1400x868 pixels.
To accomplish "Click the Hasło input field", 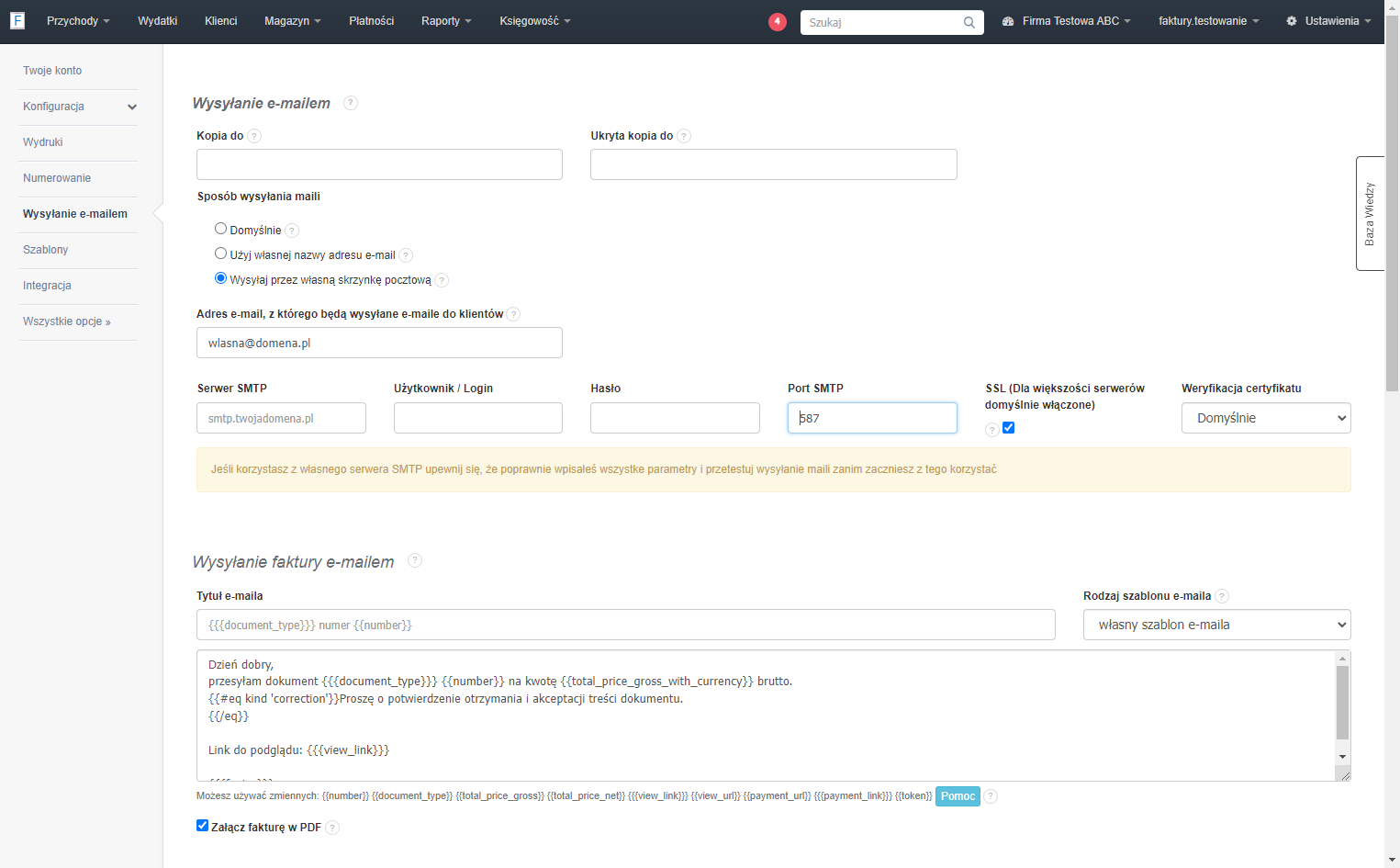I will [675, 418].
